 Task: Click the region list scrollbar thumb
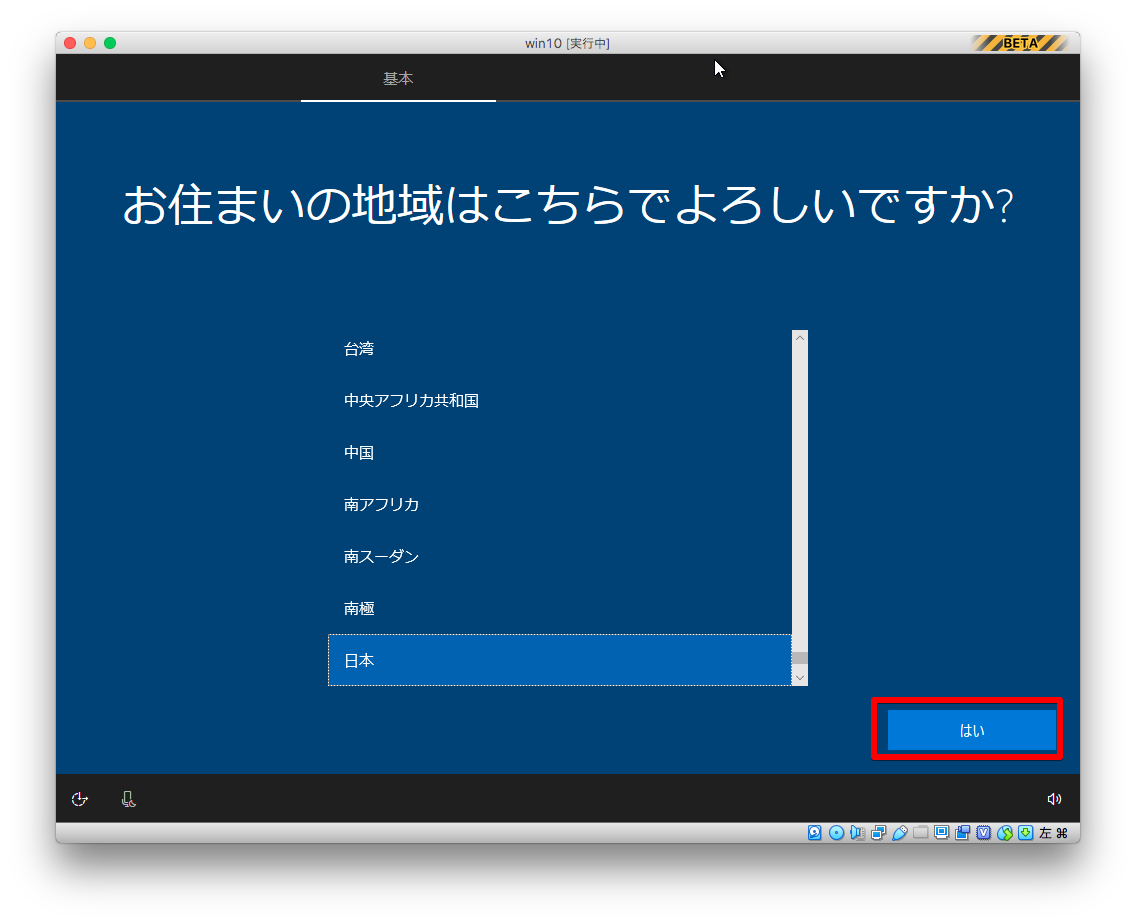tap(800, 658)
